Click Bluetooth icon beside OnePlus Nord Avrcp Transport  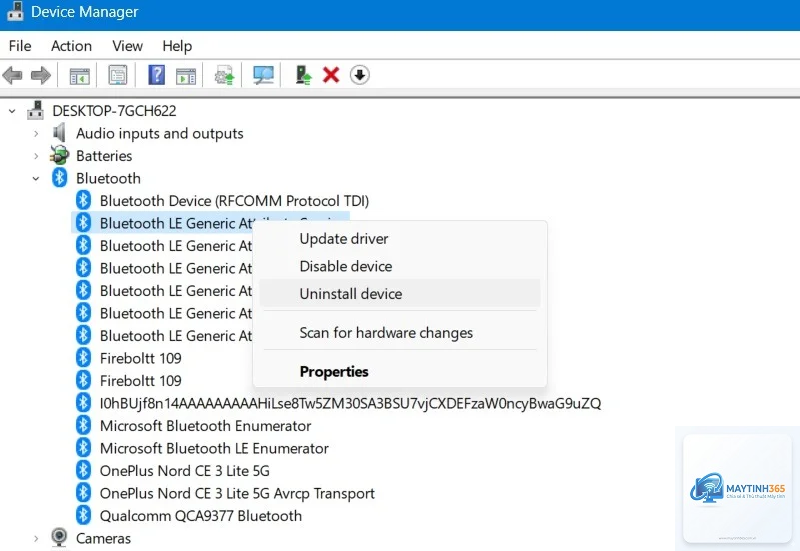coord(83,493)
